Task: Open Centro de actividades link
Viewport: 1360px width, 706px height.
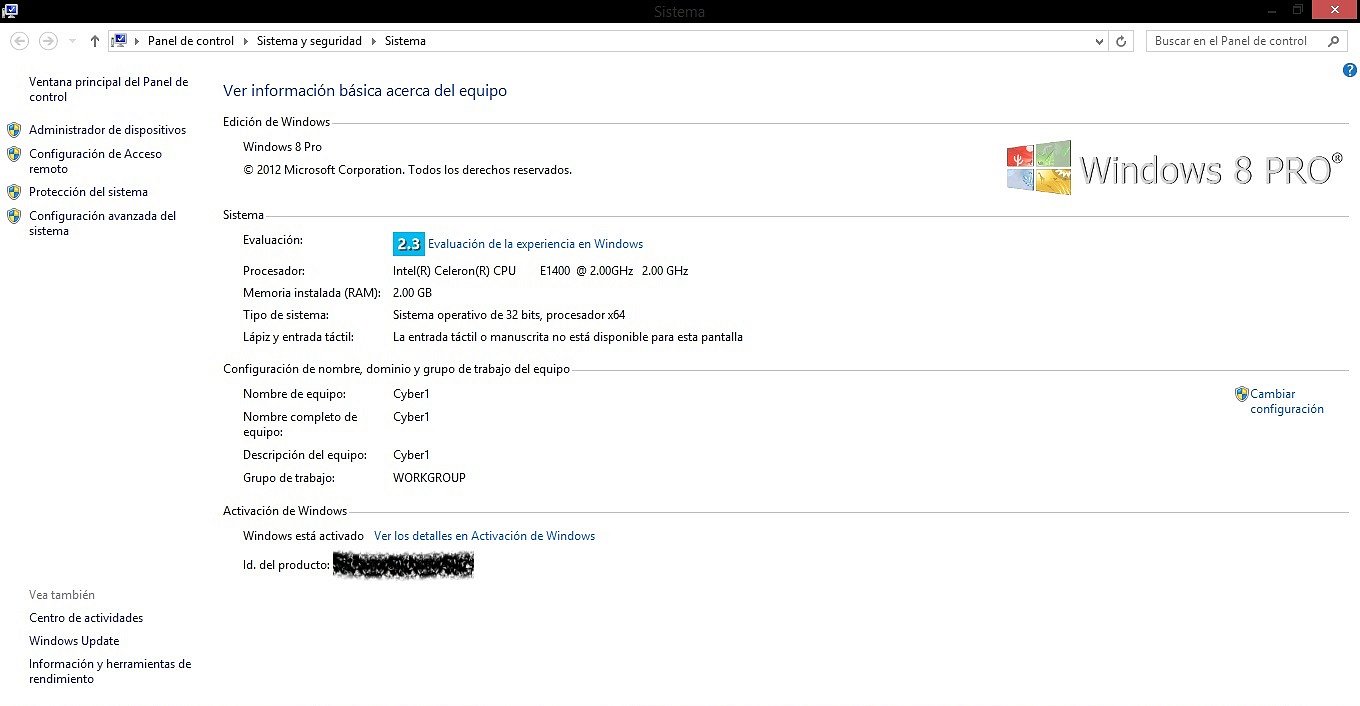Action: [86, 618]
